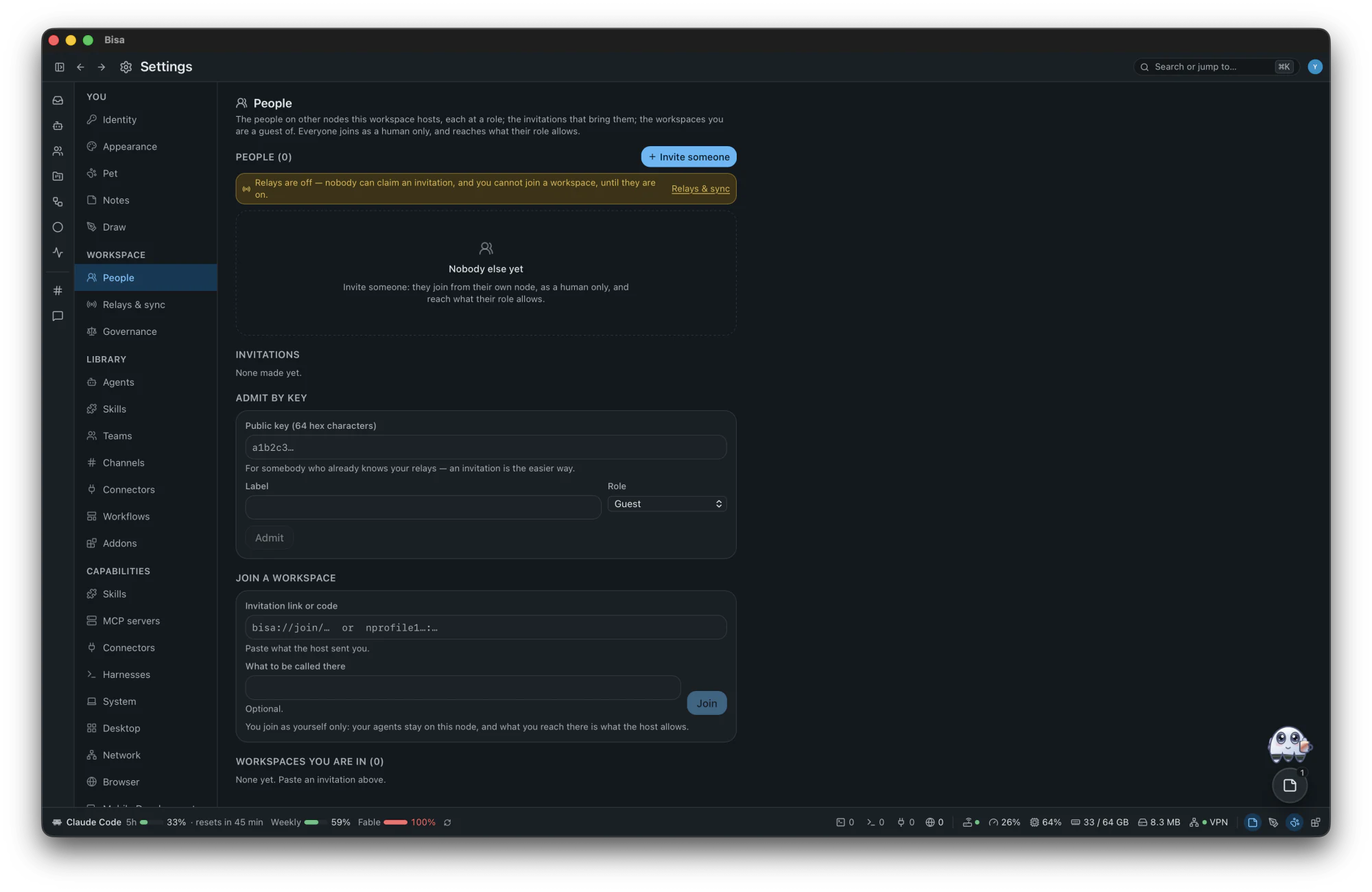
Task: Go back with the left arrow
Action: coord(80,67)
